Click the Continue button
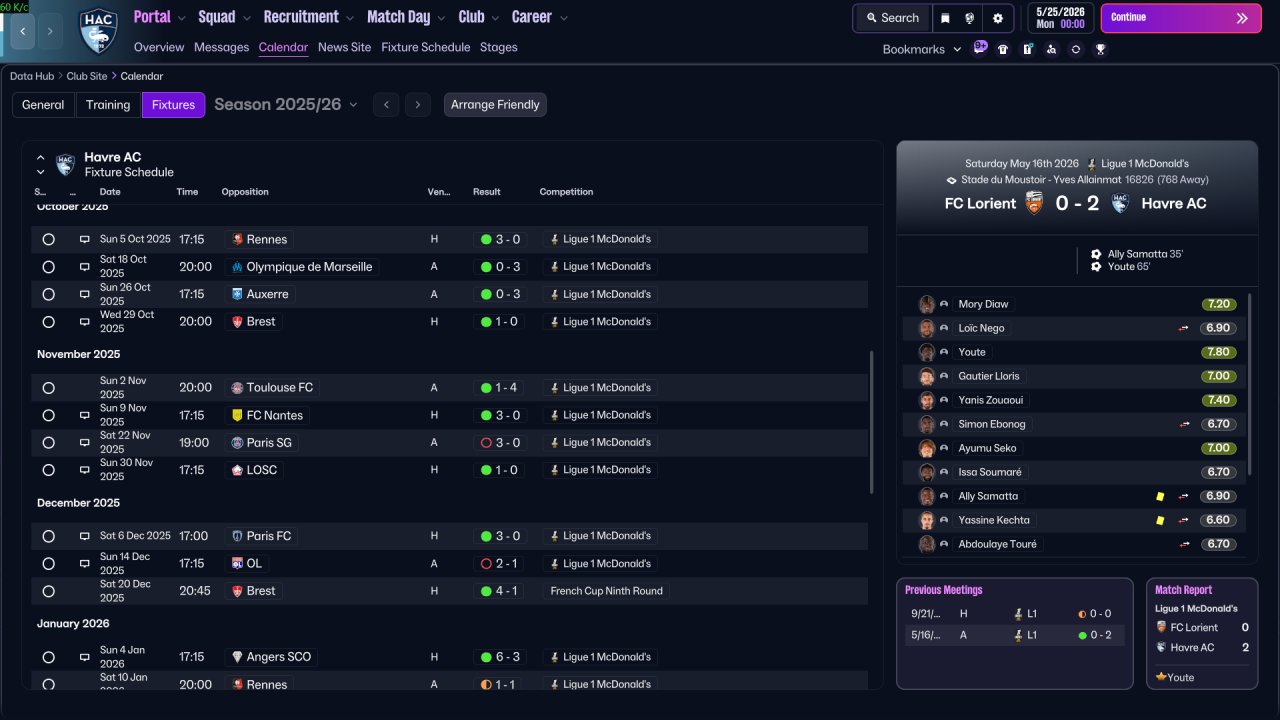The height and width of the screenshot is (720, 1280). click(x=1181, y=18)
